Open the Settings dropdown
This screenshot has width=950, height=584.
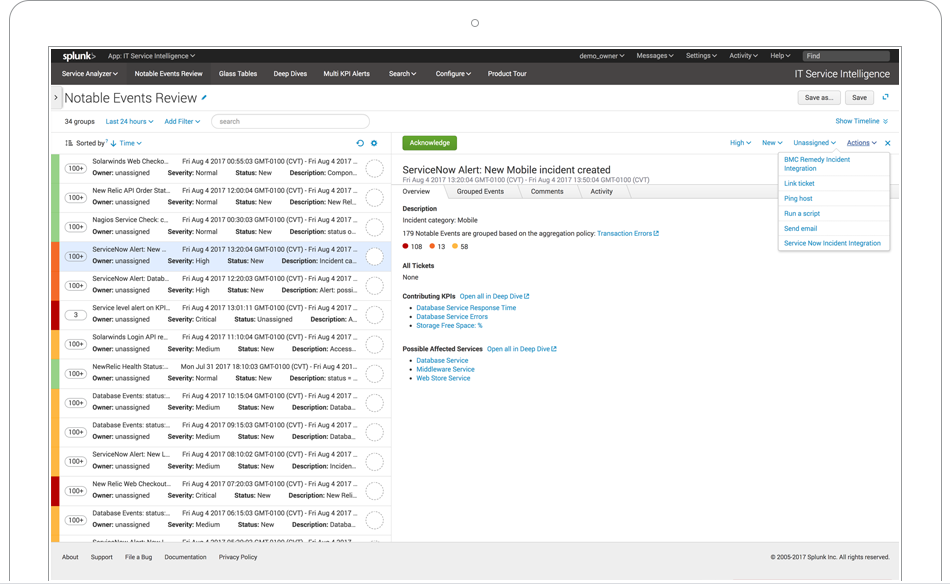tap(701, 56)
